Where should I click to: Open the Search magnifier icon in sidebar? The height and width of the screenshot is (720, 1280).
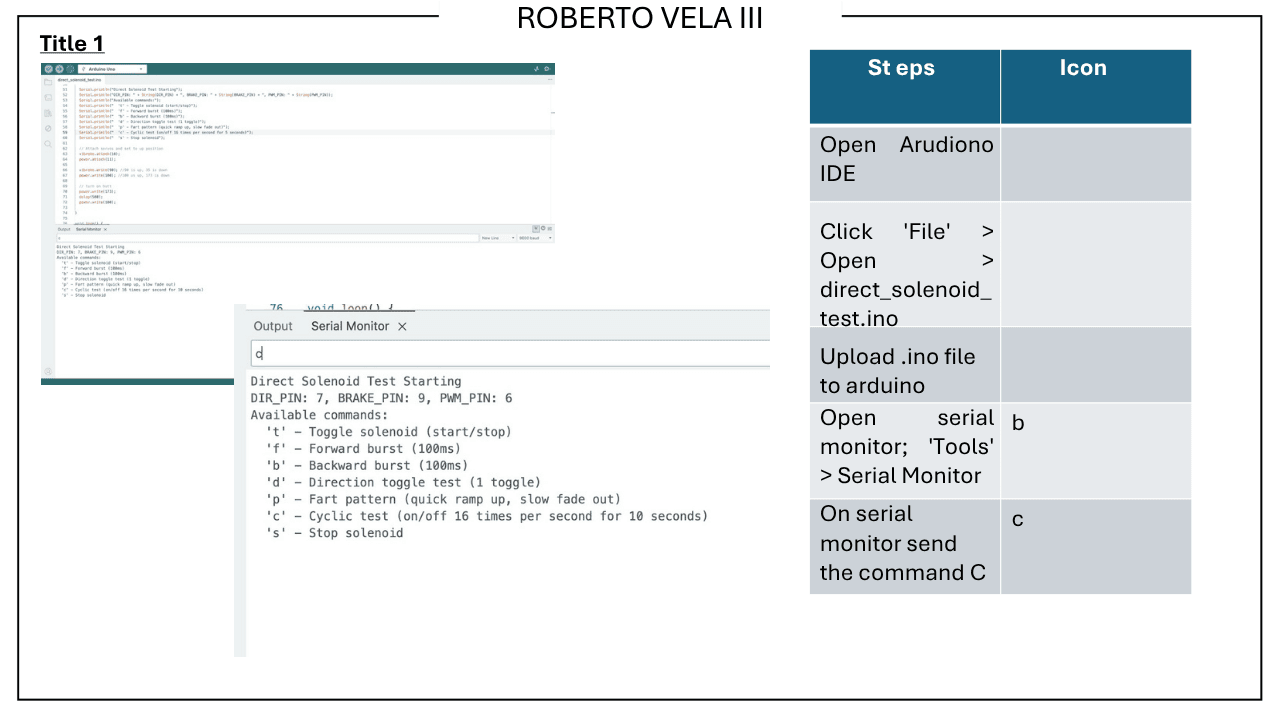pos(48,143)
